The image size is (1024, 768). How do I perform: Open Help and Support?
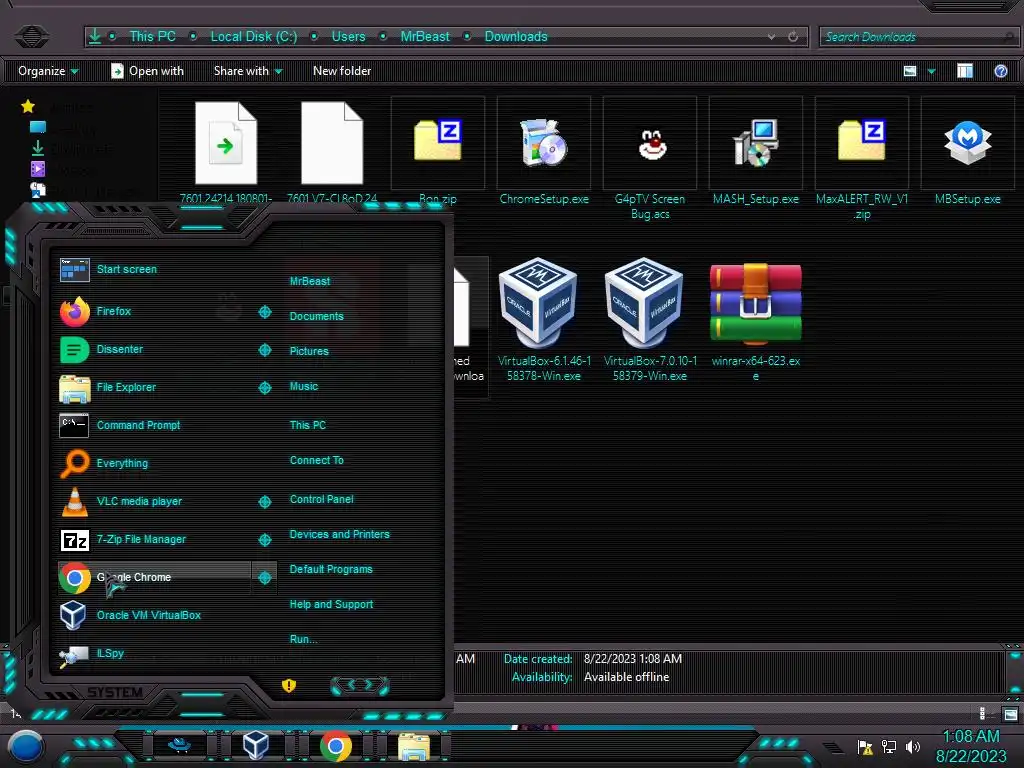(331, 605)
